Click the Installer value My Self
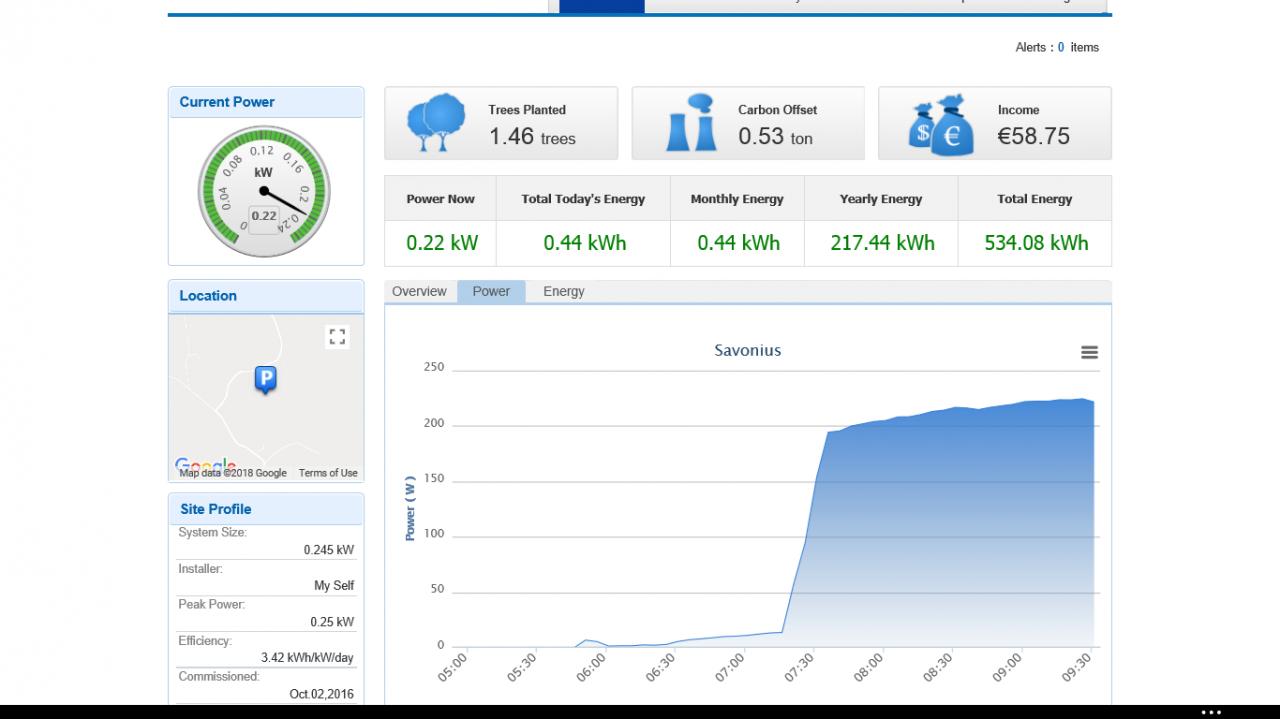Image resolution: width=1280 pixels, height=719 pixels. [334, 586]
